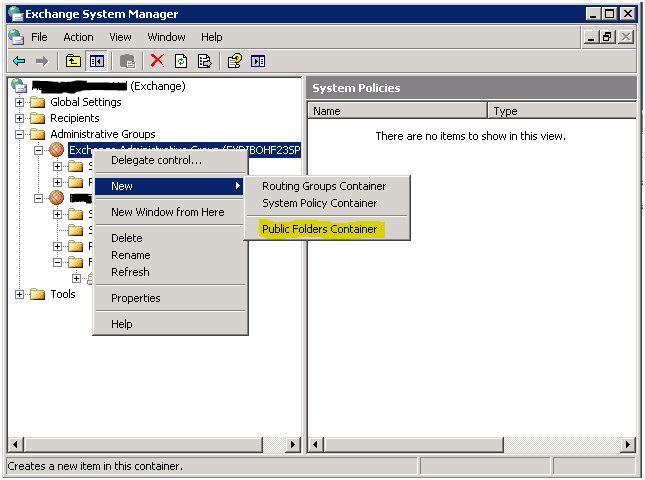Click the title bar Exchange System Manager icon
The width and height of the screenshot is (645, 480).
pos(16,14)
